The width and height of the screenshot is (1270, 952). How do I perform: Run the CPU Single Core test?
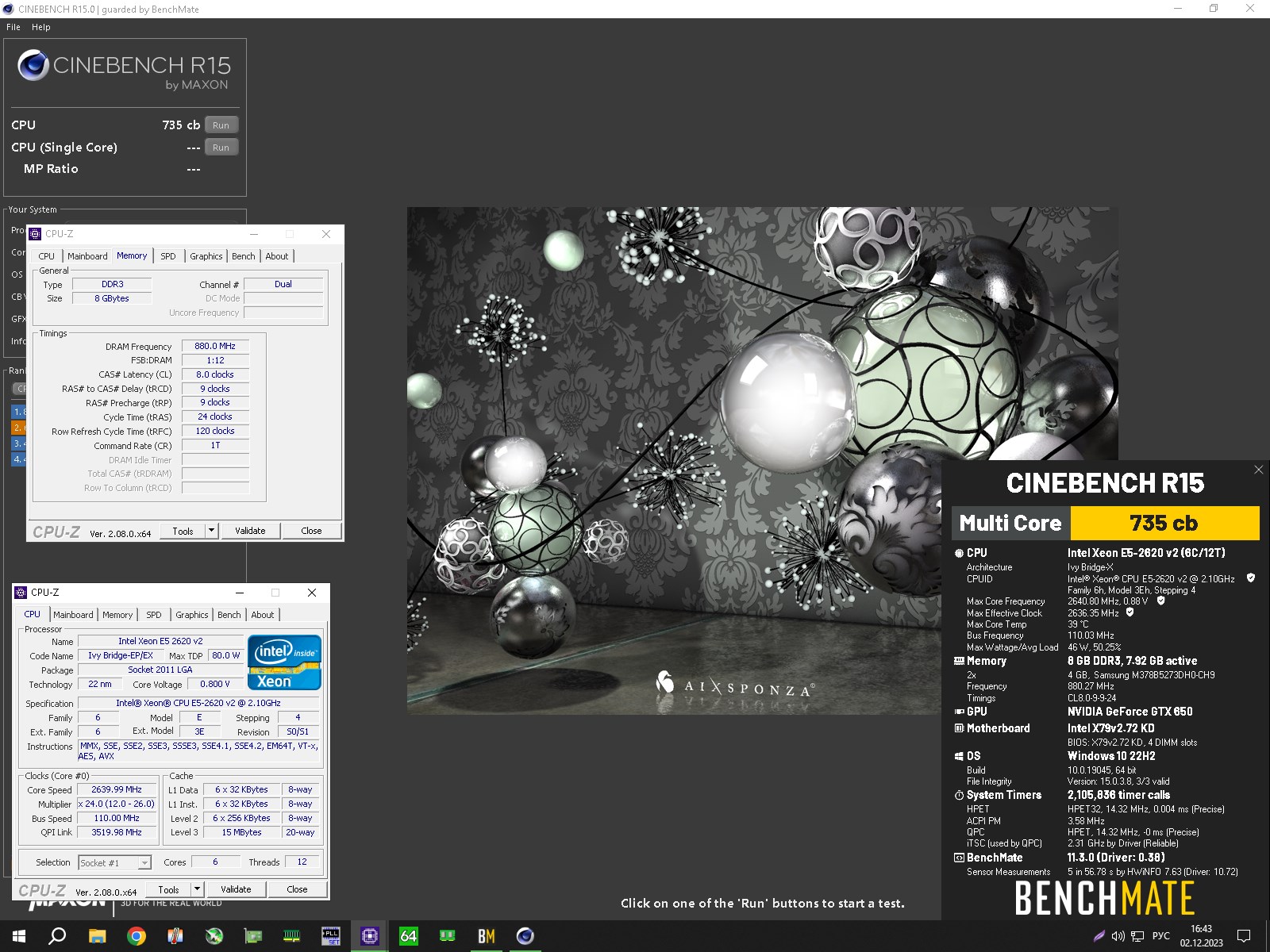[221, 148]
